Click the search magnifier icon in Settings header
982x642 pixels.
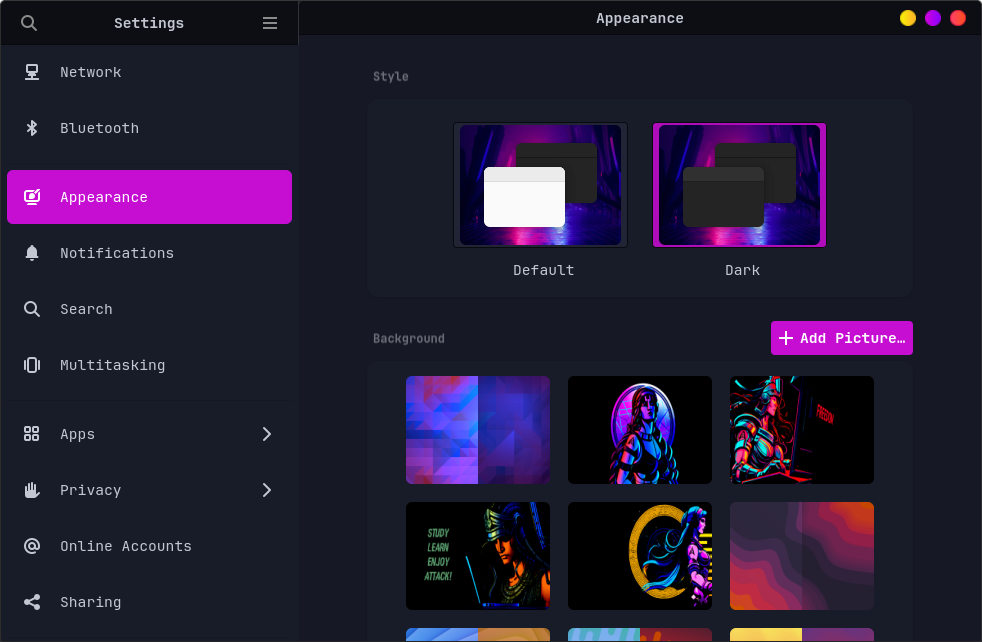pyautogui.click(x=29, y=23)
